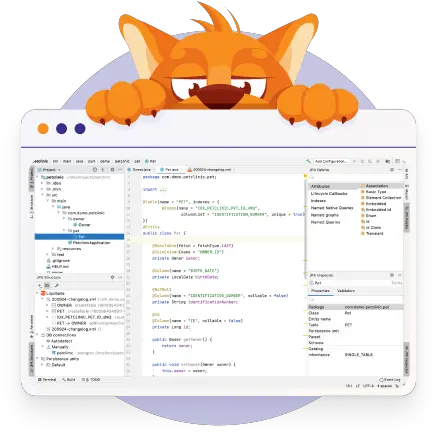
Task: Open the Project view dropdown
Action: [x=49, y=170]
